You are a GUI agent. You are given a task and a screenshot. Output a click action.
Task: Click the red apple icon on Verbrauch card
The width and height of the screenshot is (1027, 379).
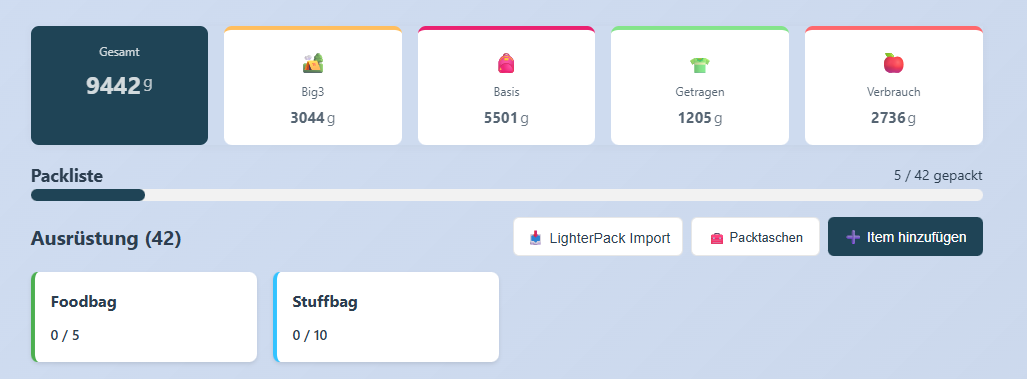pyautogui.click(x=893, y=63)
